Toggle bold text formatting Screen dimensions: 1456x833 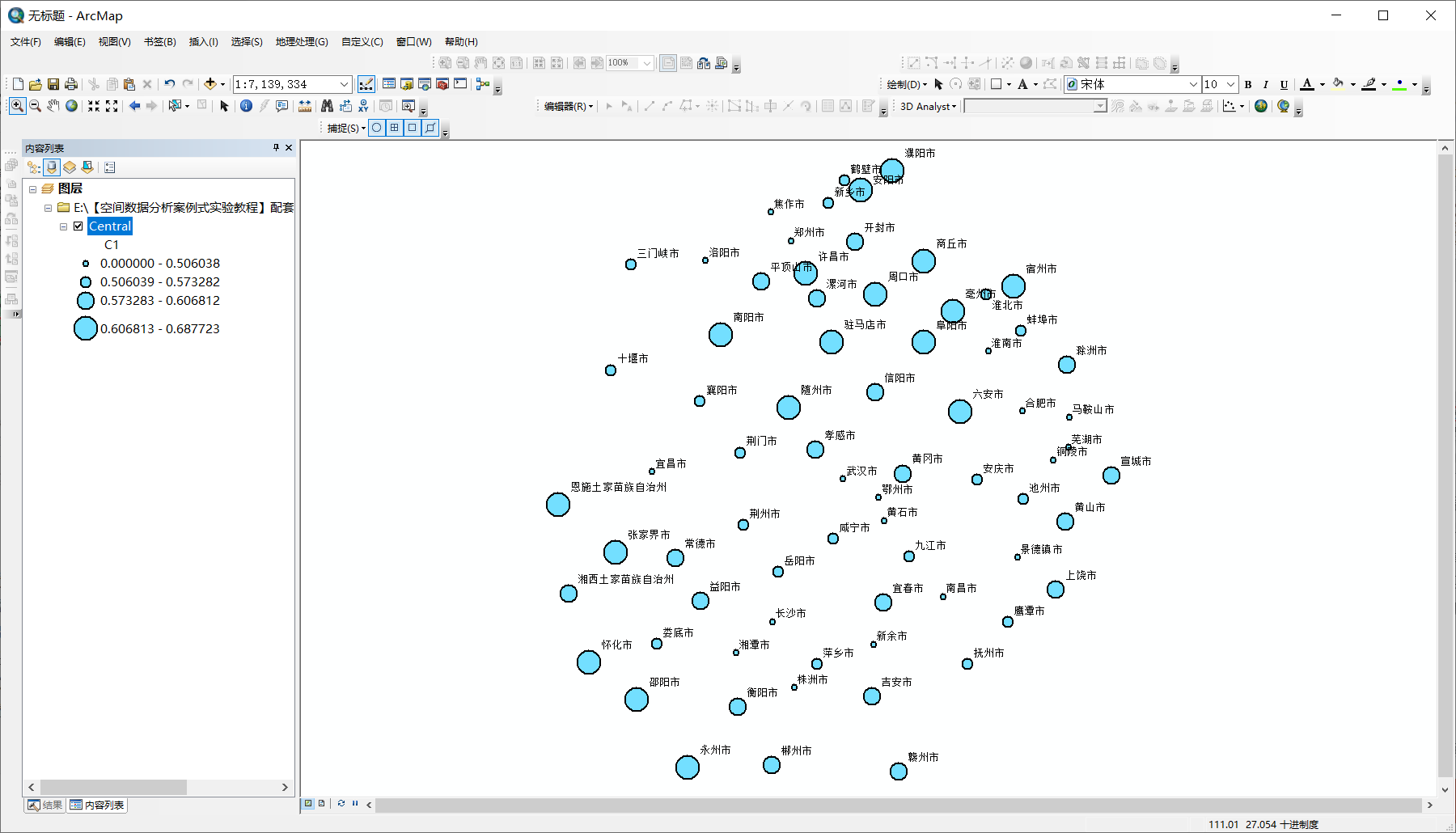click(1248, 84)
